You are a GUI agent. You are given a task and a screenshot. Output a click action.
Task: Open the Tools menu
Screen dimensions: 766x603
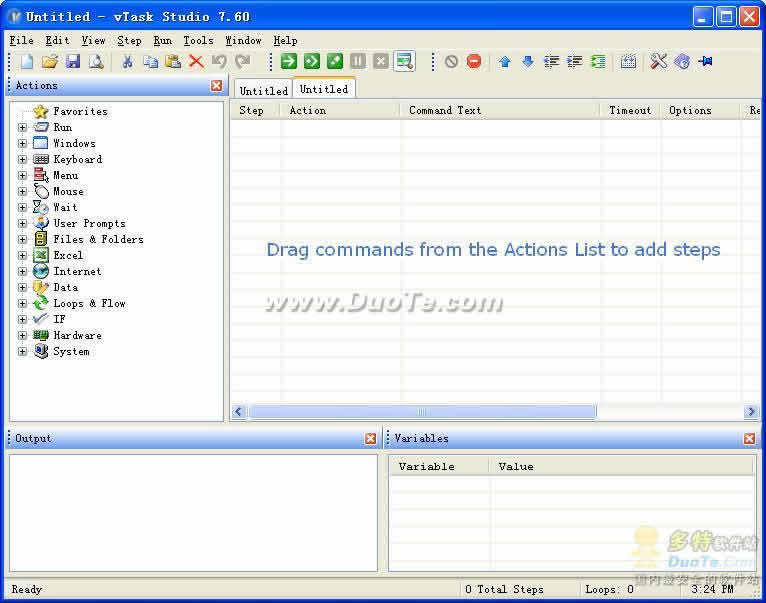pyautogui.click(x=198, y=41)
